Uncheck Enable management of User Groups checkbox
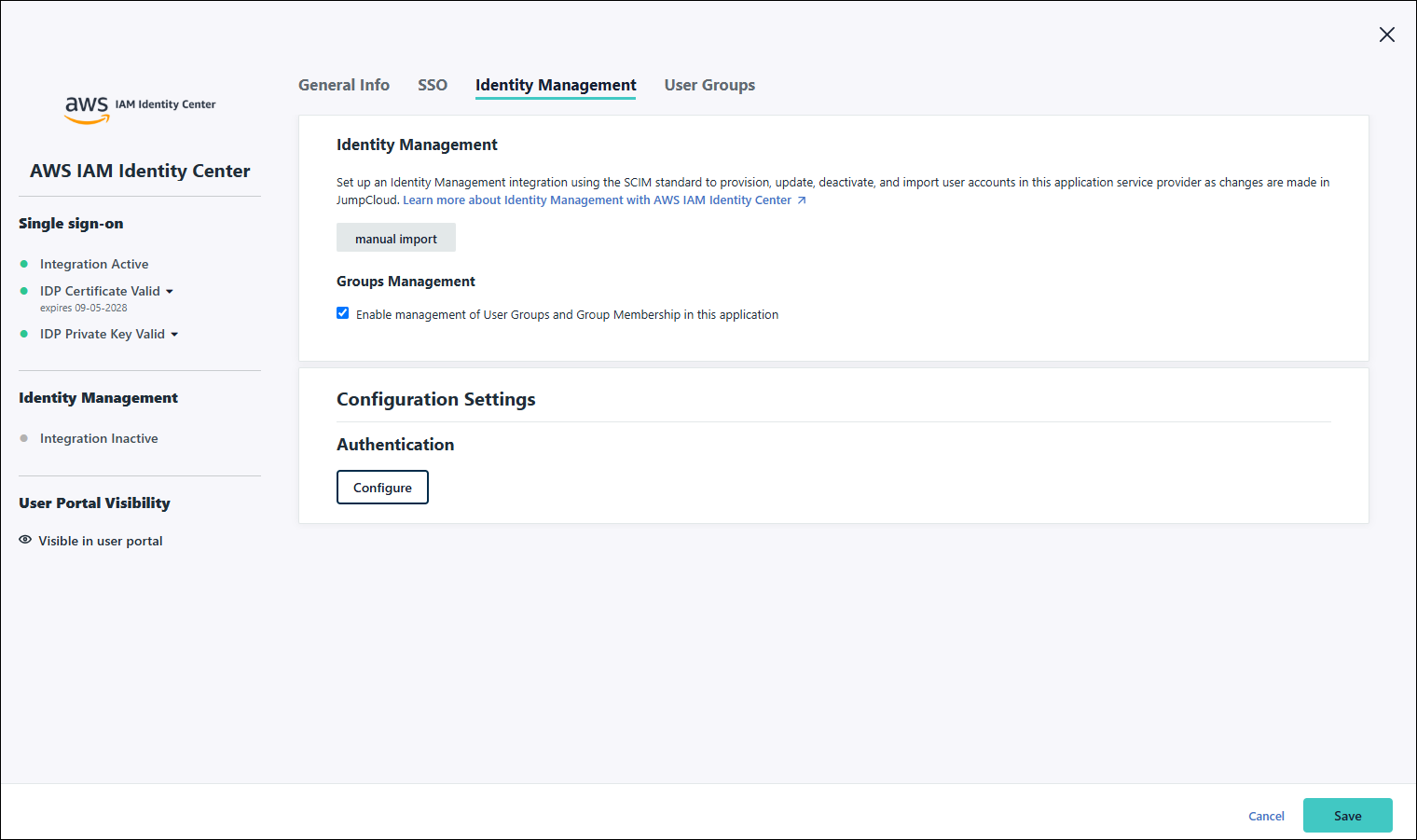Screen dimensions: 1417x840 coord(343,313)
